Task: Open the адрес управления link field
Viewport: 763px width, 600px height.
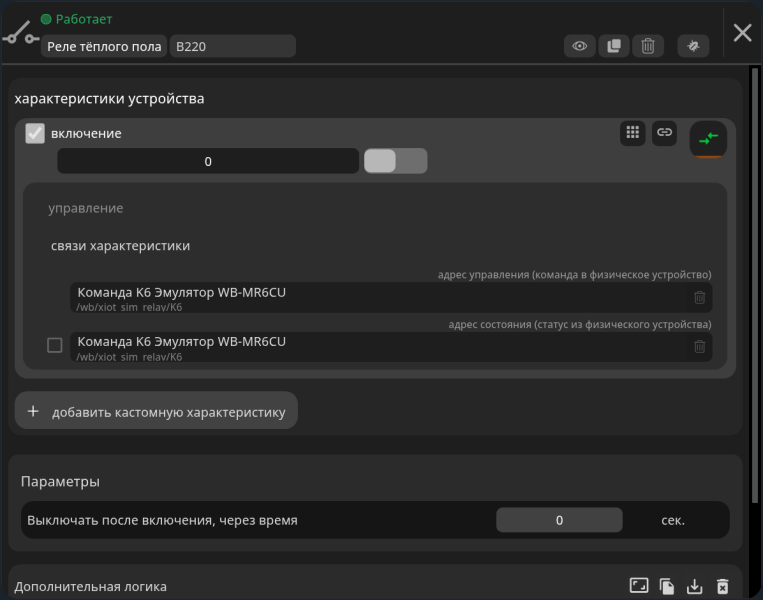Action: [x=381, y=297]
